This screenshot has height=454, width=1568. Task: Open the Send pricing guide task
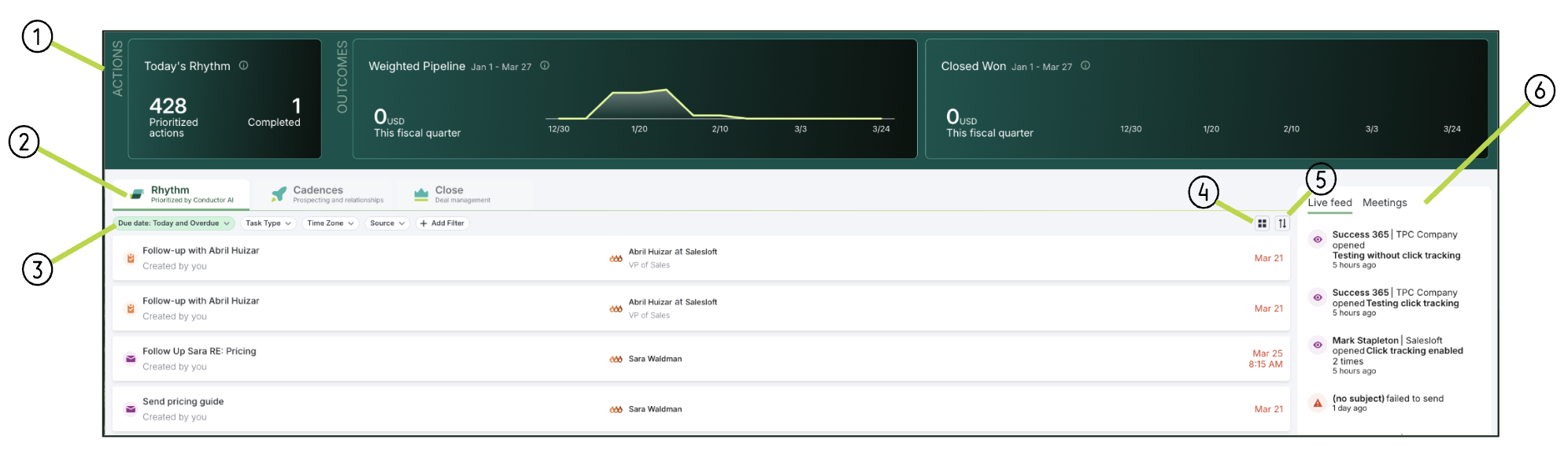pos(701,409)
